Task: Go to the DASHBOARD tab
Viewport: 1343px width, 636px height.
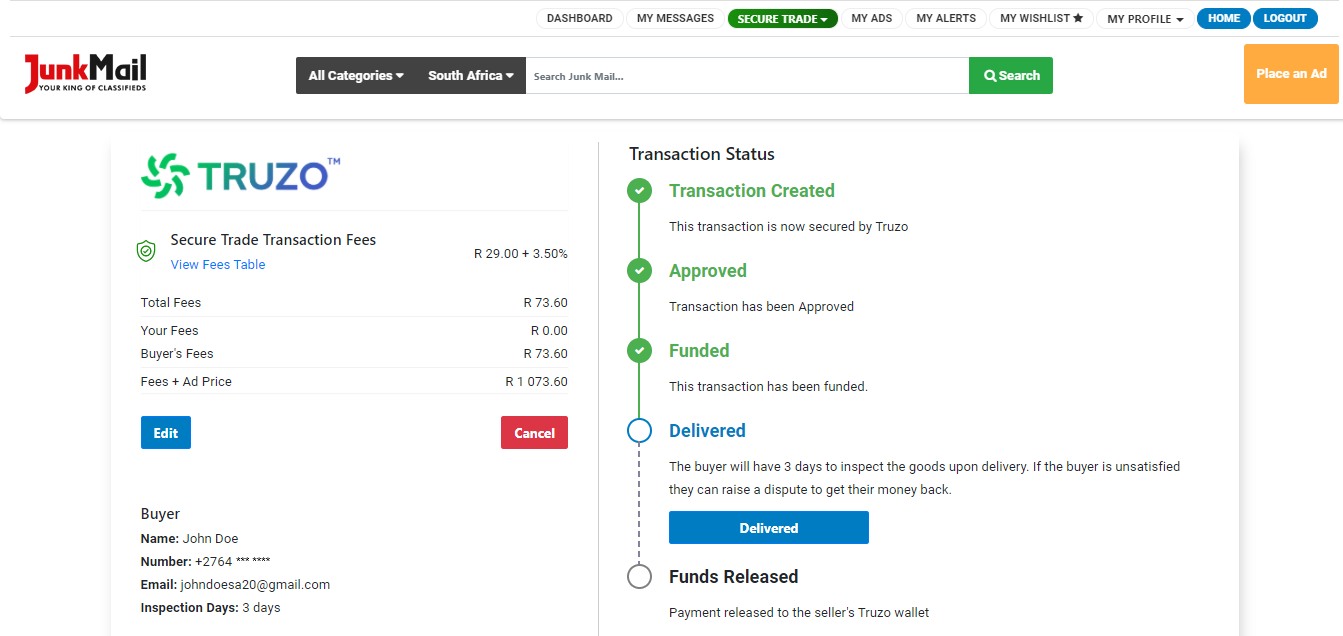Action: pos(579,17)
